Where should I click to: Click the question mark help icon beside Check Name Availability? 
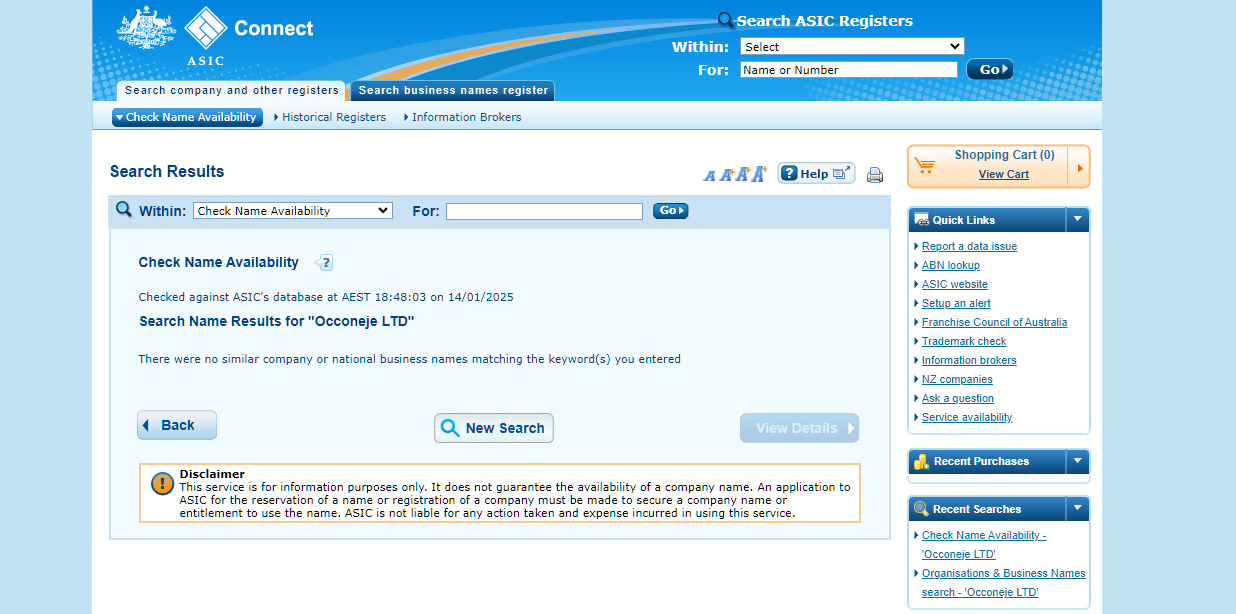(324, 263)
